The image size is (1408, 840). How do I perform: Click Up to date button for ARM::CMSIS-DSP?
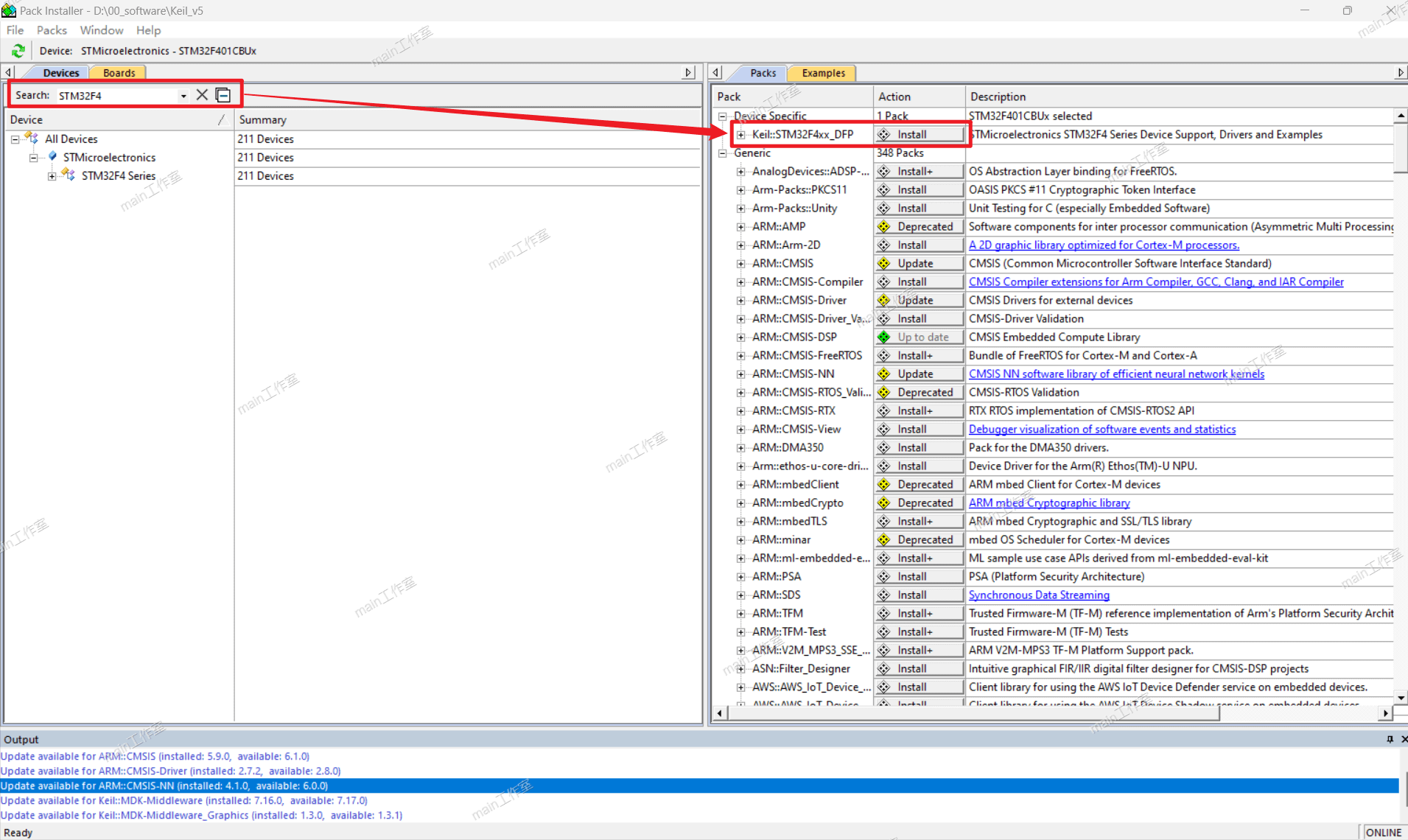coord(920,337)
